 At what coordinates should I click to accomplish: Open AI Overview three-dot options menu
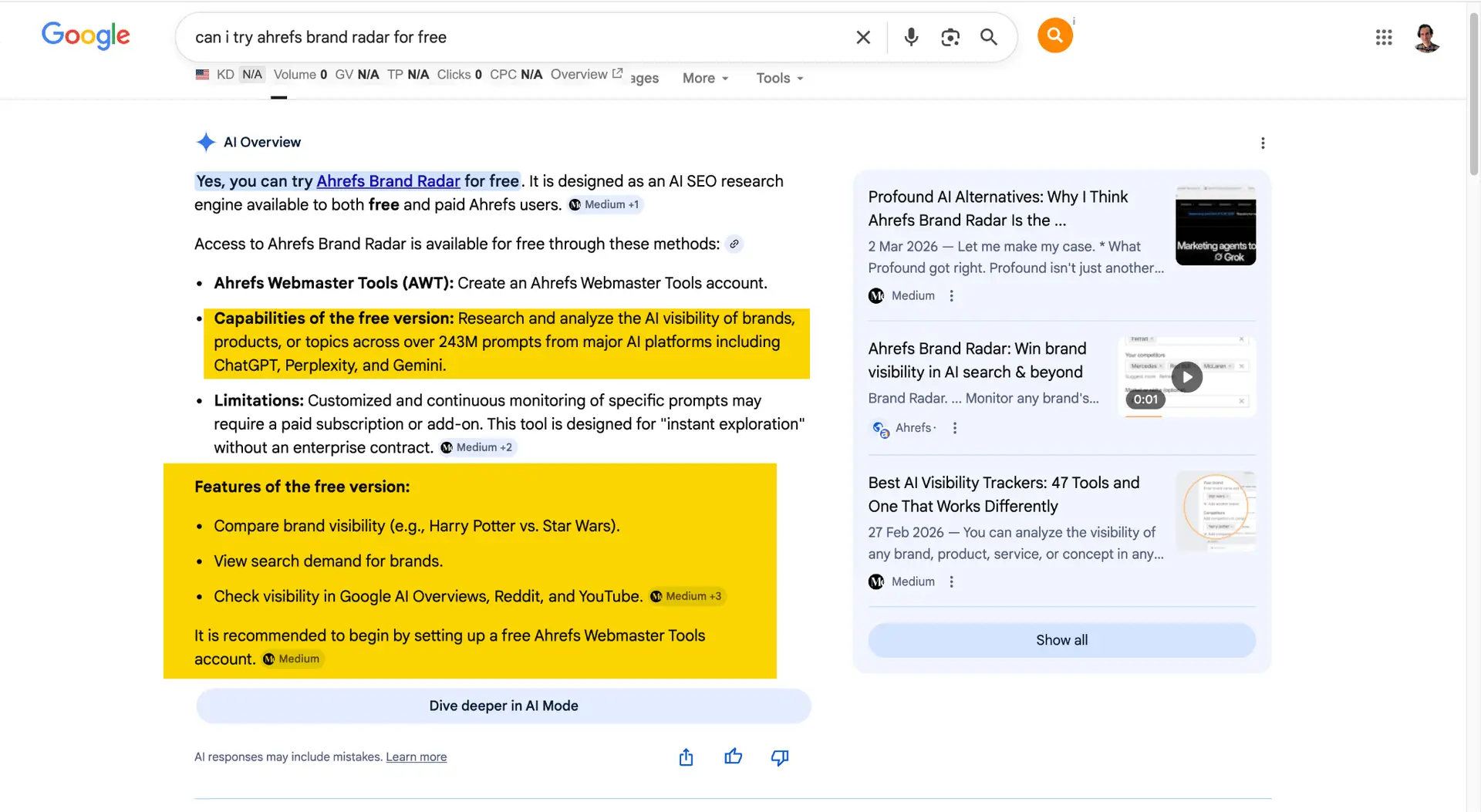pyautogui.click(x=1263, y=143)
